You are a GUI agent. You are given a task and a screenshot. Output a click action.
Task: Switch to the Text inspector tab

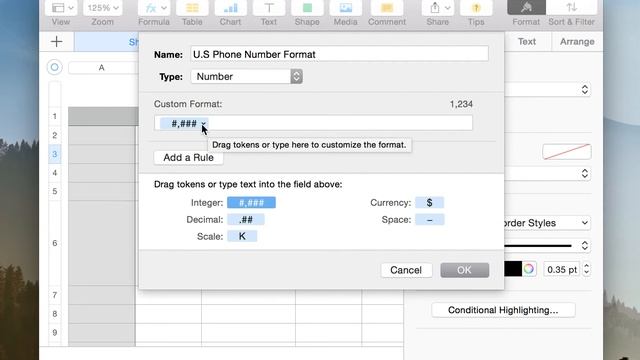pyautogui.click(x=527, y=42)
